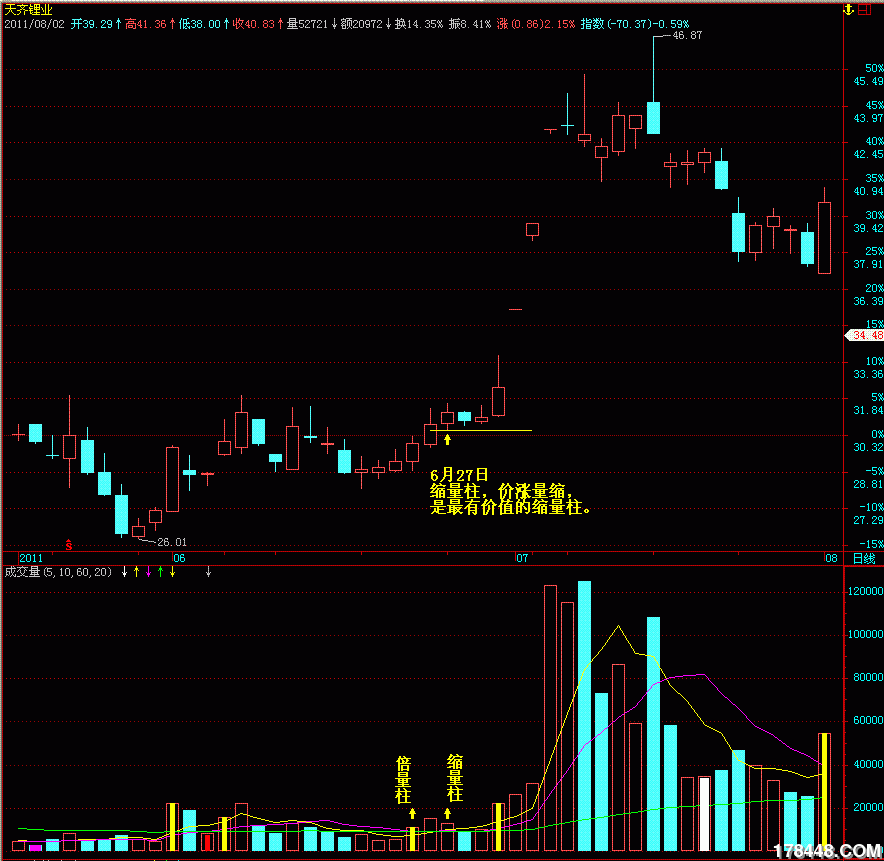Click the green up arrow in volume header

tap(160, 572)
